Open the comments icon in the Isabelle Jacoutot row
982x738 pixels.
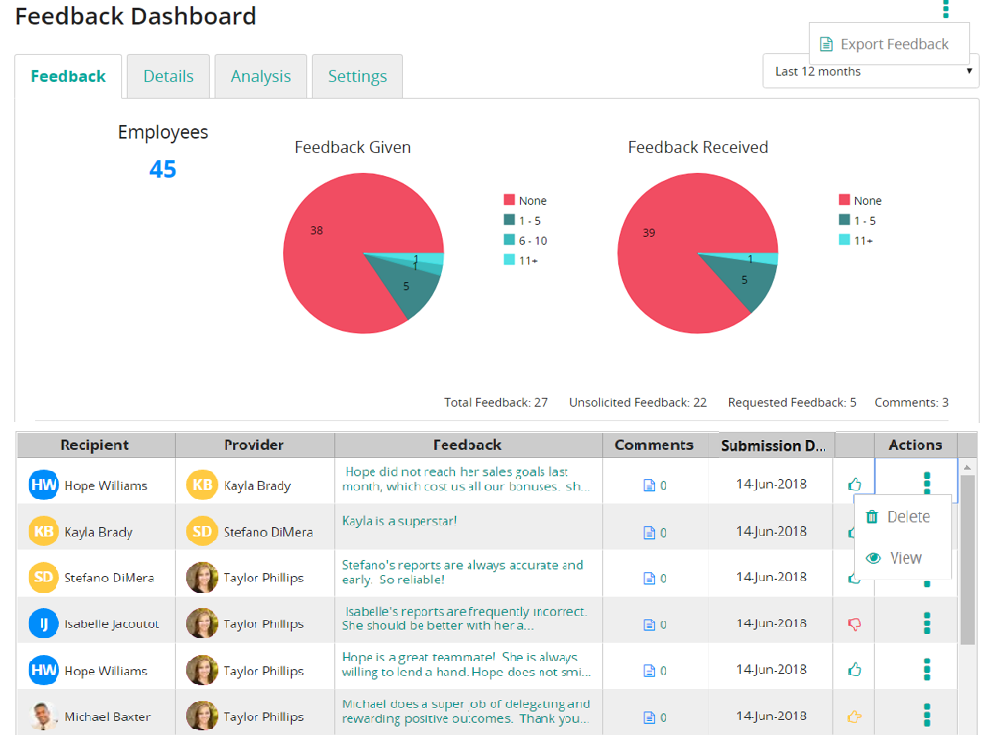click(x=649, y=625)
